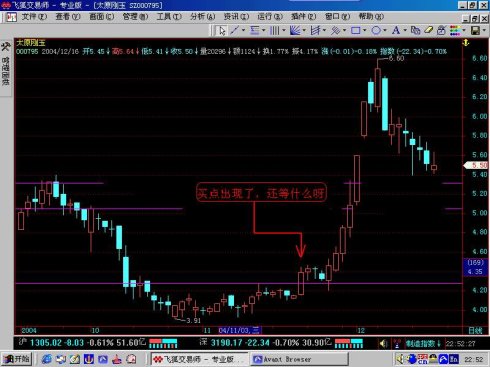Open the 管理 menu
The image size is (490, 367).
135,16
